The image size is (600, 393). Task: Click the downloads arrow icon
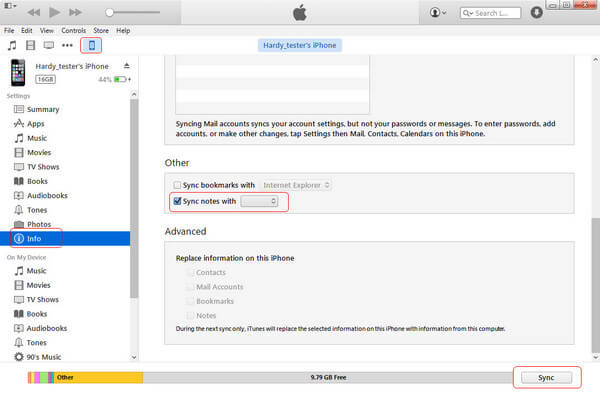coord(536,13)
